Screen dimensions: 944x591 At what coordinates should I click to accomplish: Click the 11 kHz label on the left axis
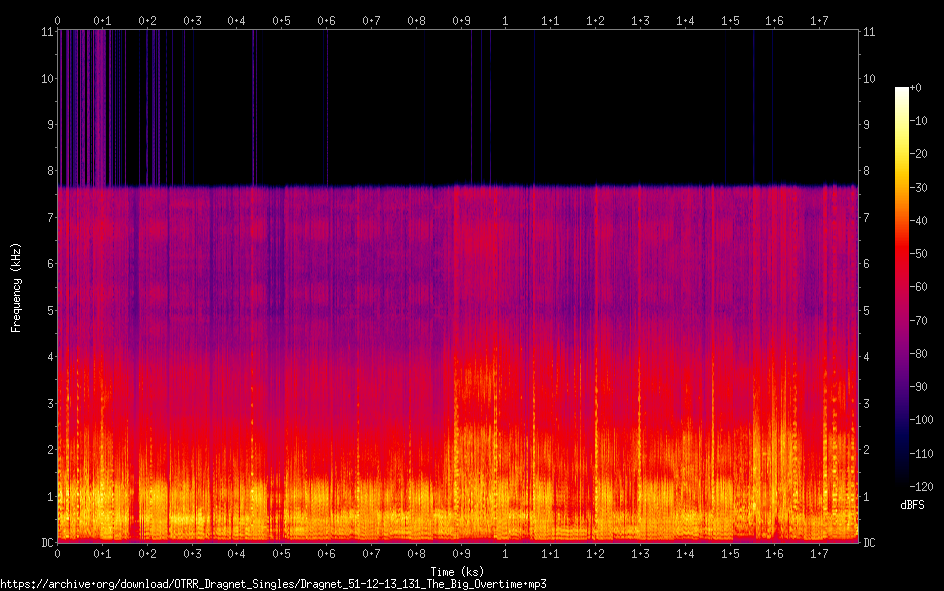click(x=45, y=32)
